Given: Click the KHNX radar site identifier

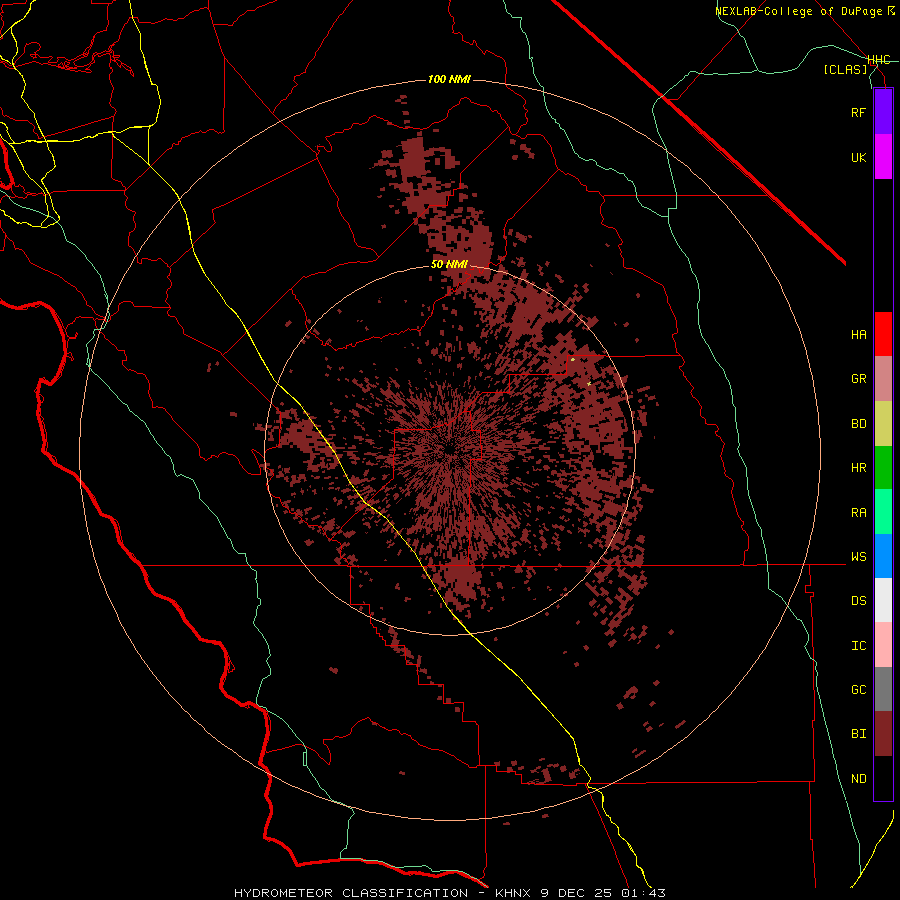Looking at the screenshot, I should pos(514,893).
